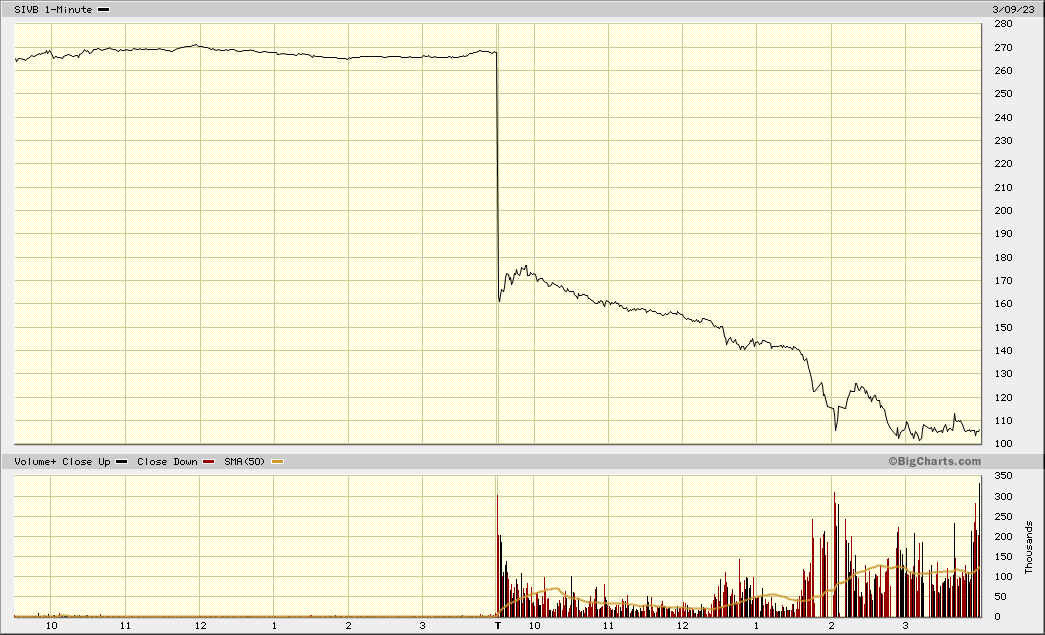Click the 270 price axis label
1045x635 pixels.
(1003, 48)
